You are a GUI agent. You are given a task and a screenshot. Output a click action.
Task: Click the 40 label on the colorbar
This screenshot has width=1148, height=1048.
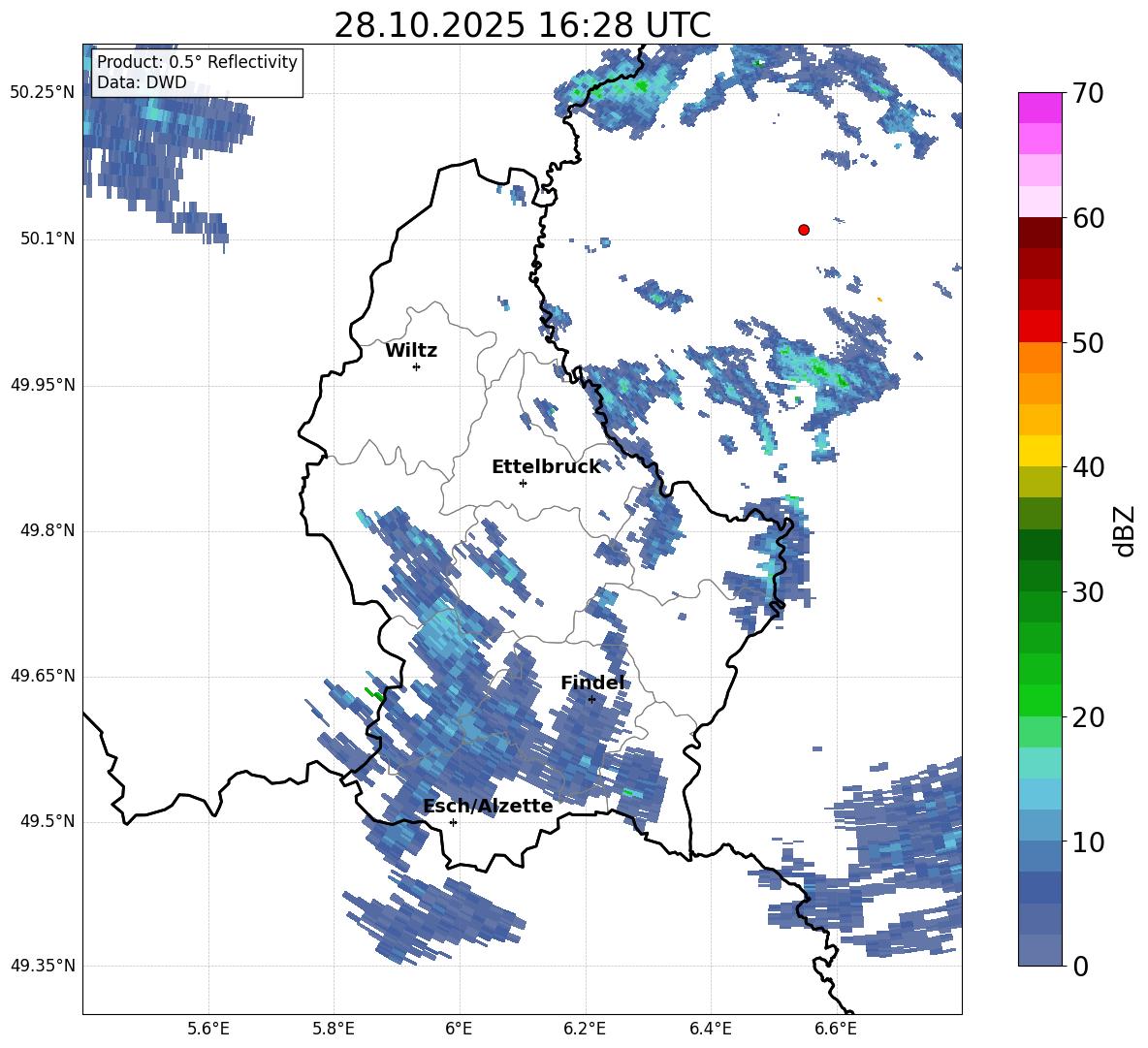(x=1088, y=467)
